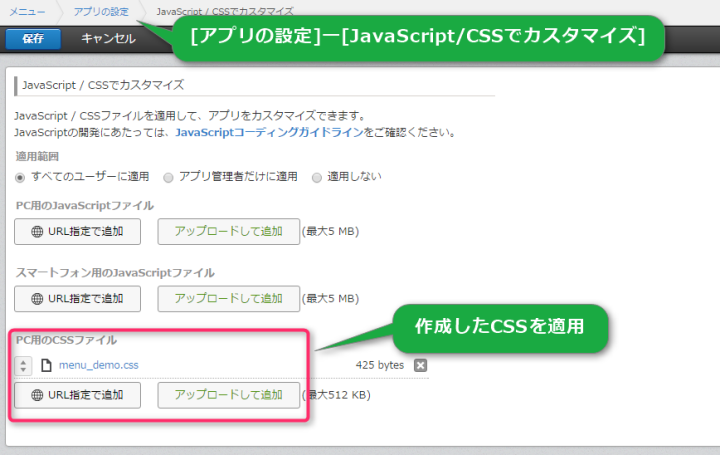Choose the 適用しない radio option
The width and height of the screenshot is (720, 455).
(x=317, y=177)
